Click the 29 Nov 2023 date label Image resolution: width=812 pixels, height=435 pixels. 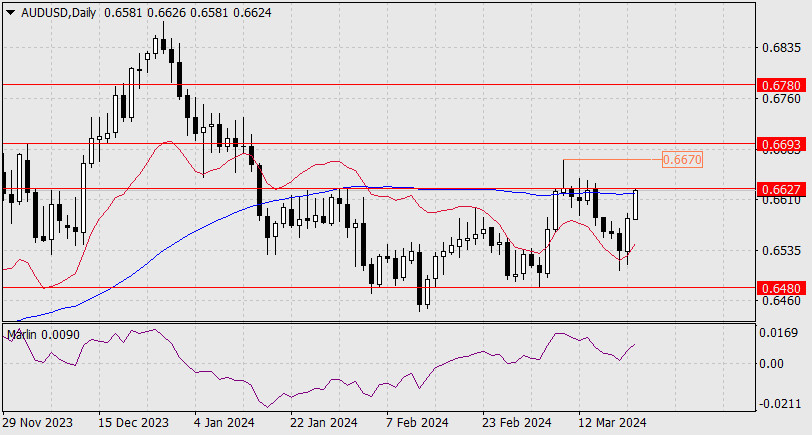(x=37, y=423)
